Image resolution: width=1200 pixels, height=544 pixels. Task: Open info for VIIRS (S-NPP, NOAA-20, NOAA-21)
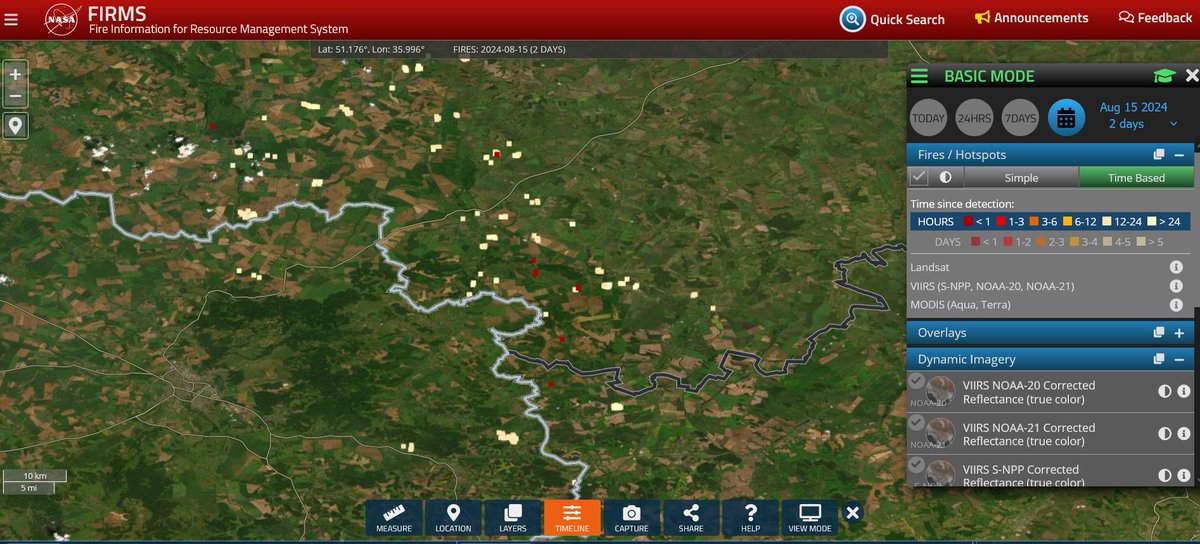pyautogui.click(x=1176, y=286)
